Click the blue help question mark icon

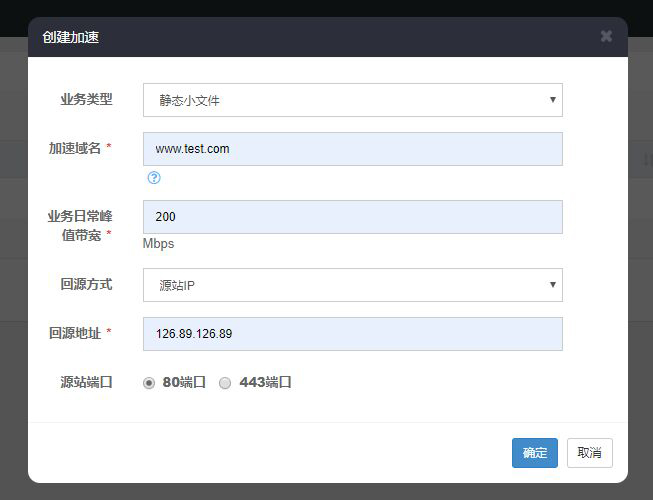154,178
